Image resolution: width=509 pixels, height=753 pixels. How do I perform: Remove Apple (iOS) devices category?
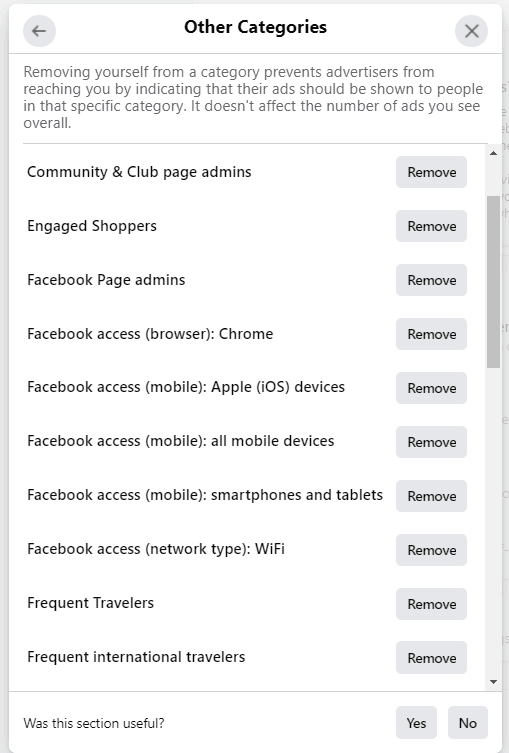point(431,388)
